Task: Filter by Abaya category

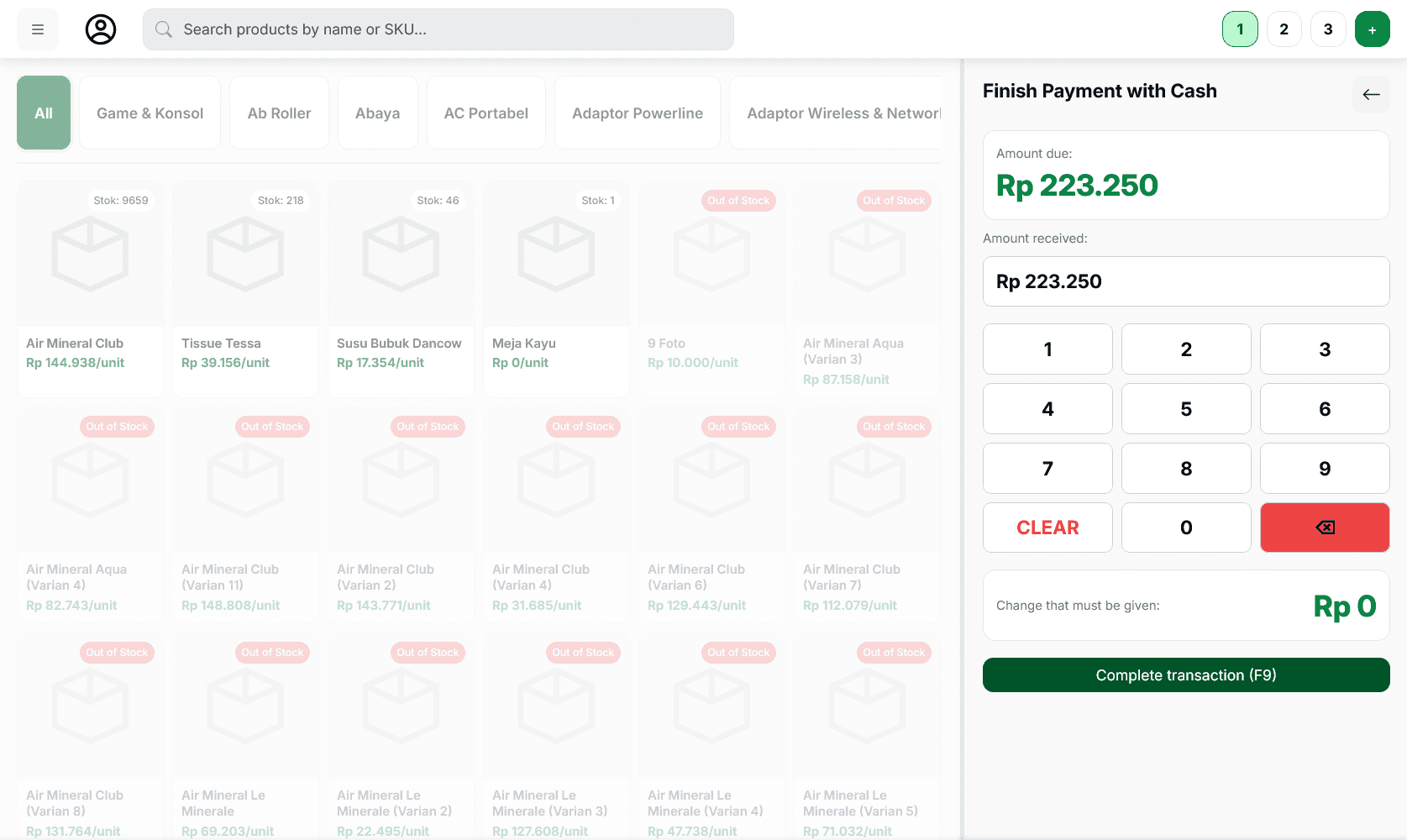Action: coord(377,113)
